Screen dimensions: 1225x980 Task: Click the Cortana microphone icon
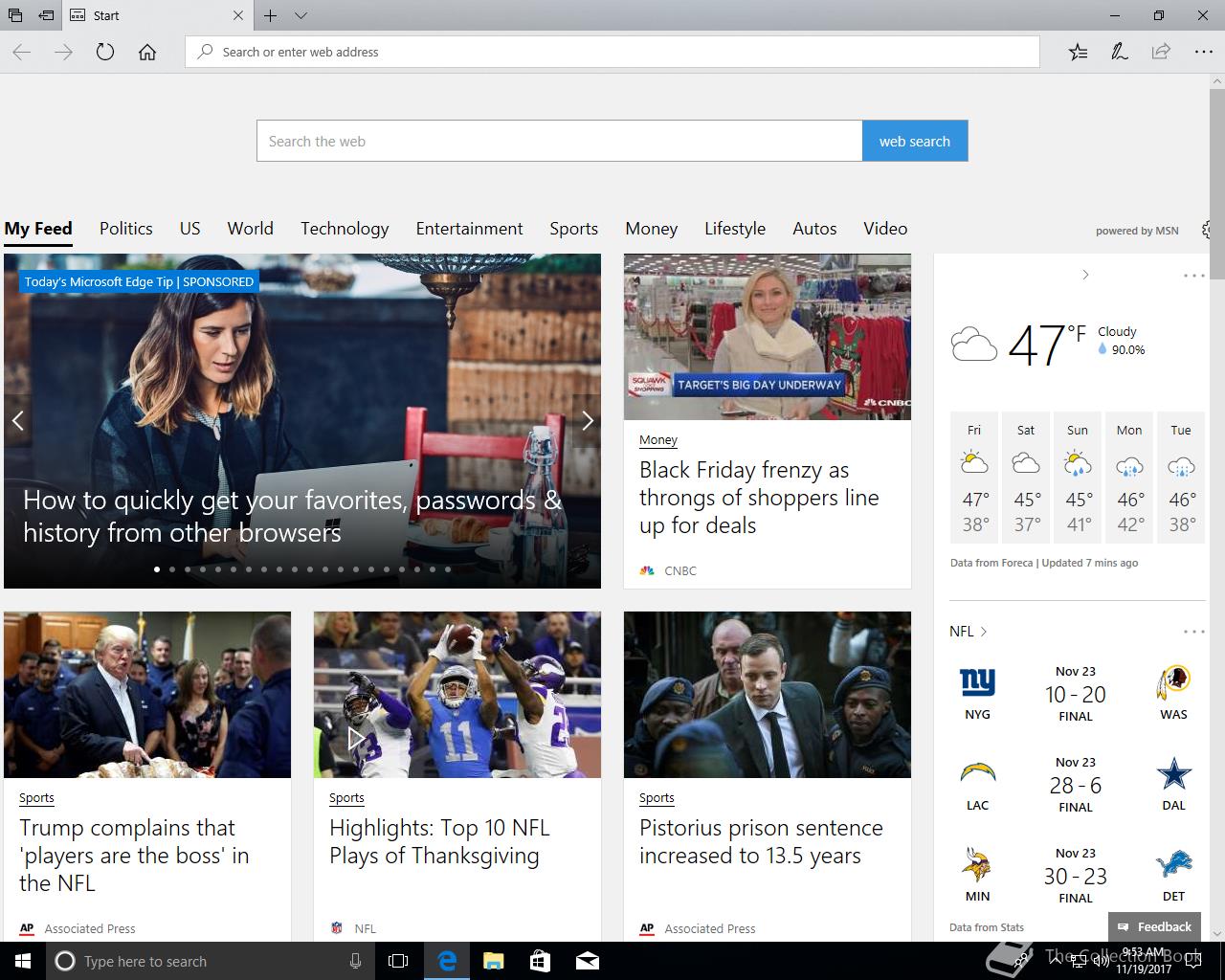pos(355,961)
